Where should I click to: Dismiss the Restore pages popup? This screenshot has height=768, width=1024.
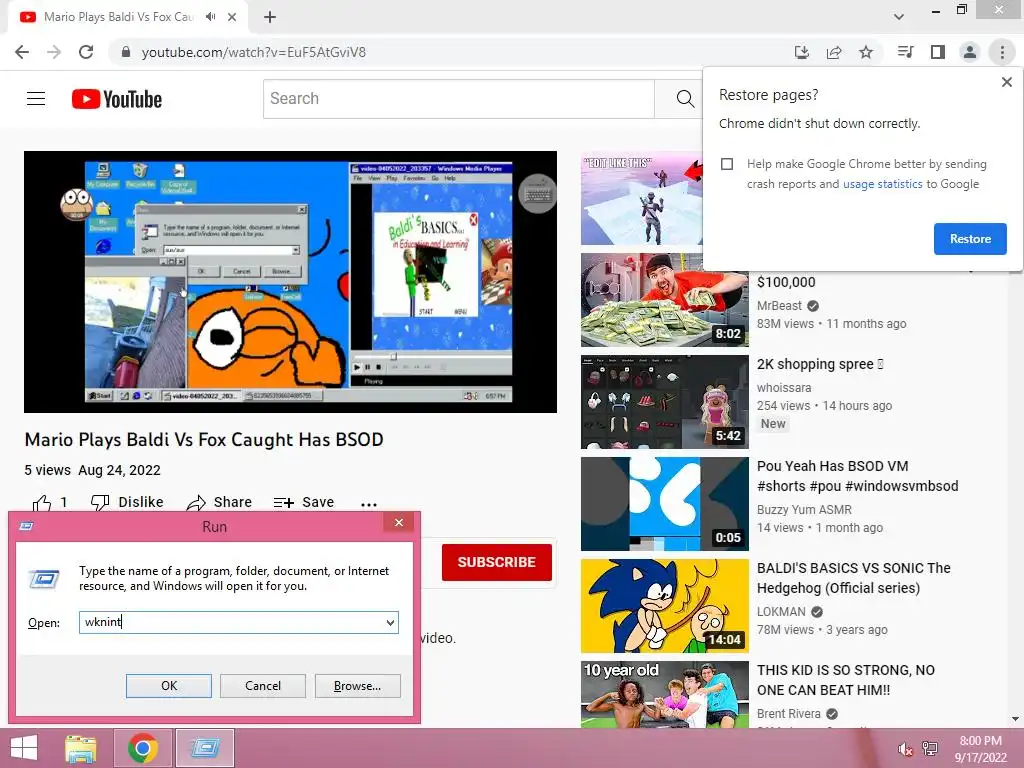pos(1007,82)
